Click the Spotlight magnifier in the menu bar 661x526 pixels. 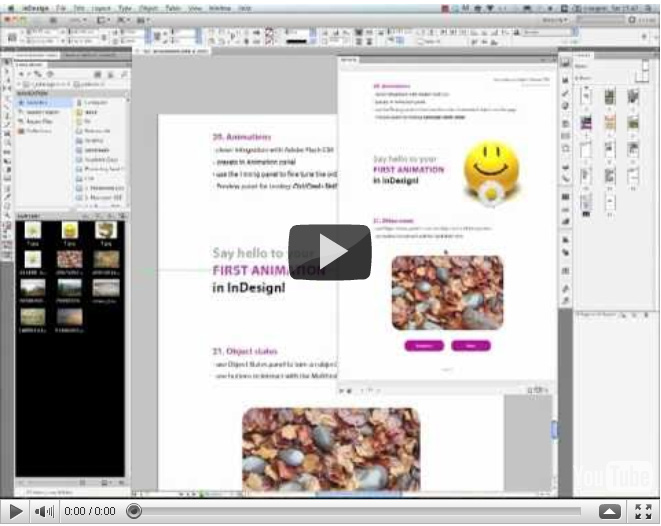(x=651, y=7)
